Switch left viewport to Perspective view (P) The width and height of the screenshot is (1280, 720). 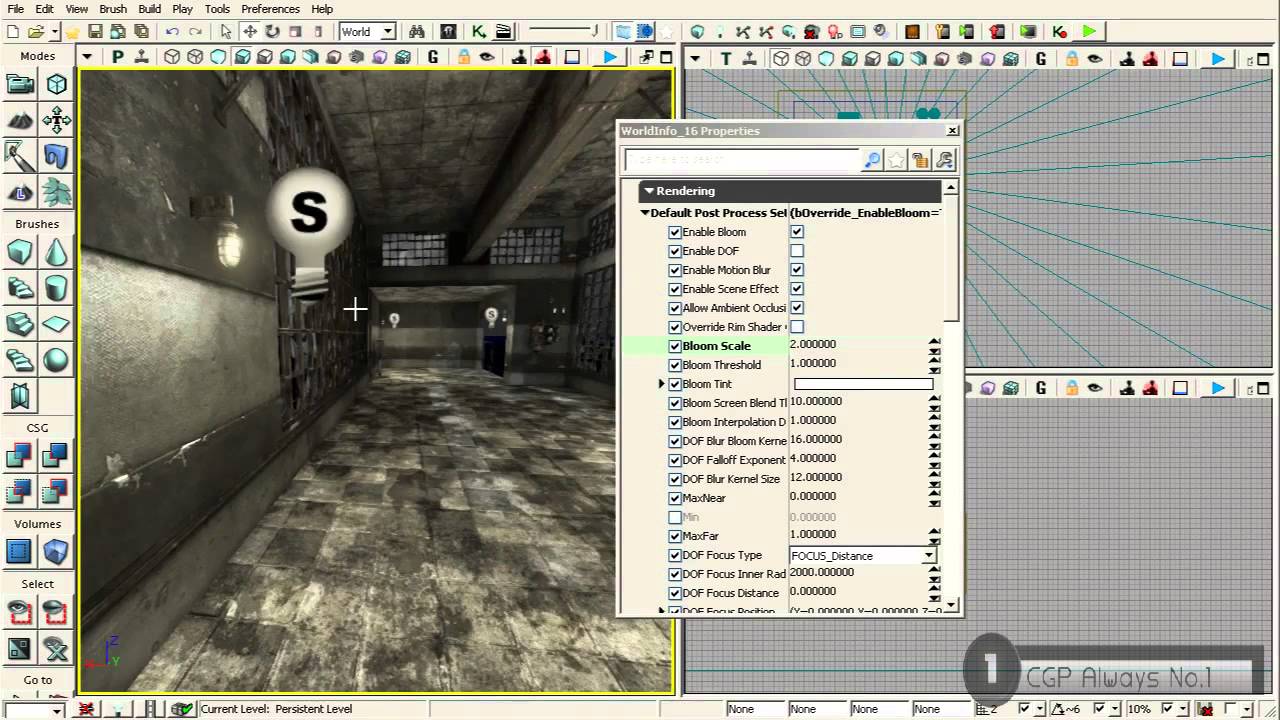tap(118, 58)
